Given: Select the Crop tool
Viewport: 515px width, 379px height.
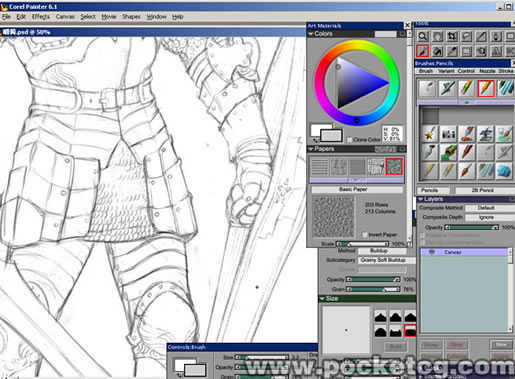Looking at the screenshot, I should [x=452, y=36].
